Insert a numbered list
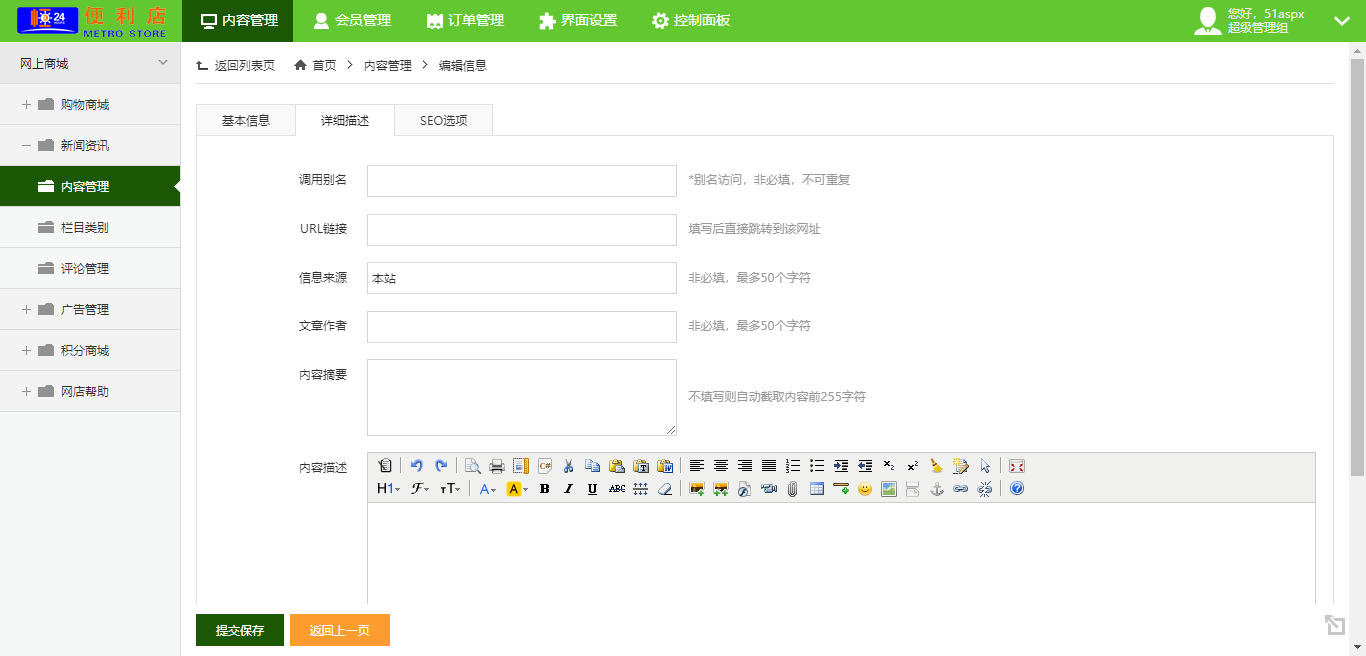Image resolution: width=1366 pixels, height=656 pixels. pyautogui.click(x=793, y=466)
